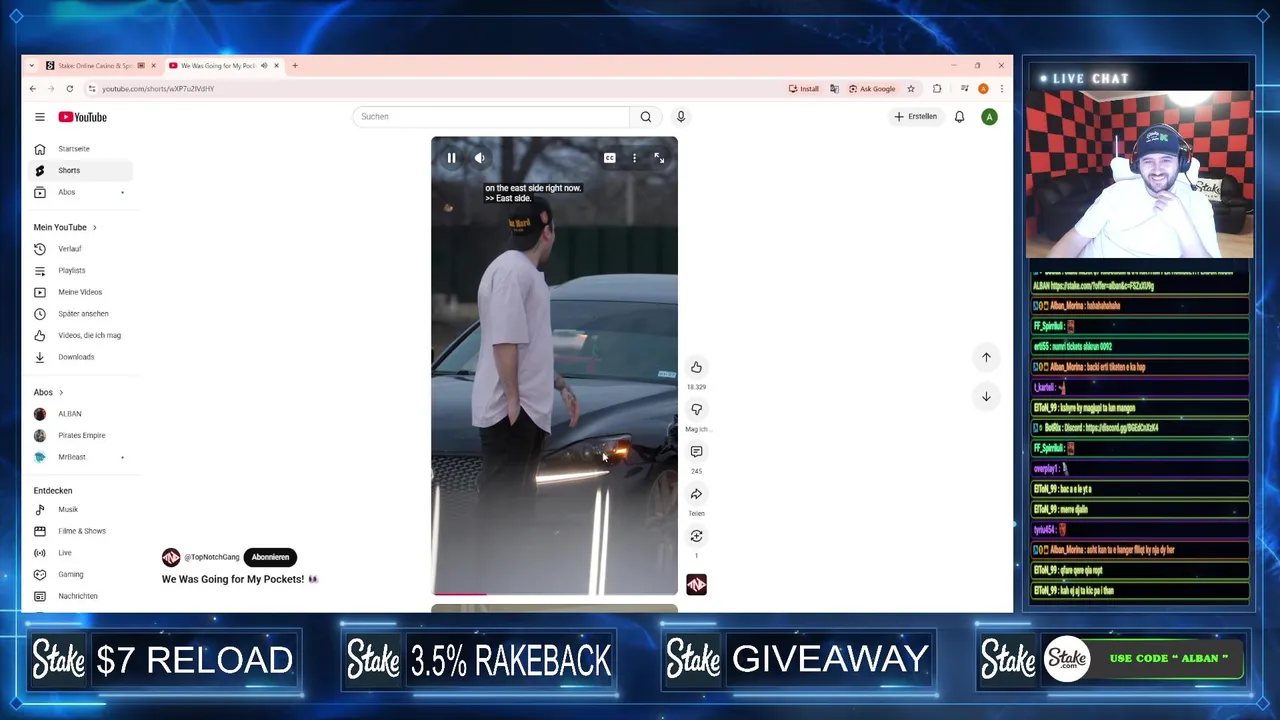
Task: Open a new browser tab
Action: (295, 66)
